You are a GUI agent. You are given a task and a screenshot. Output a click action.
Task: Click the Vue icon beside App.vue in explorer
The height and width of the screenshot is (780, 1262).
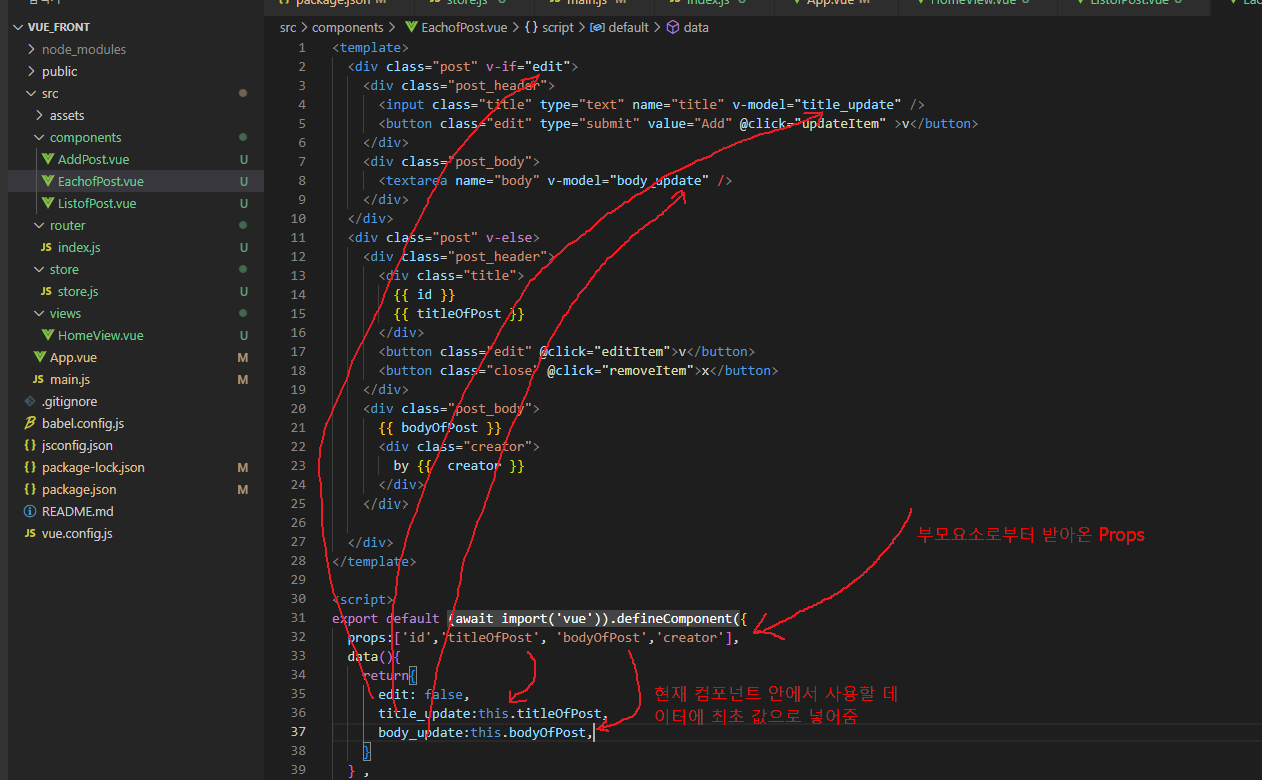click(x=39, y=357)
